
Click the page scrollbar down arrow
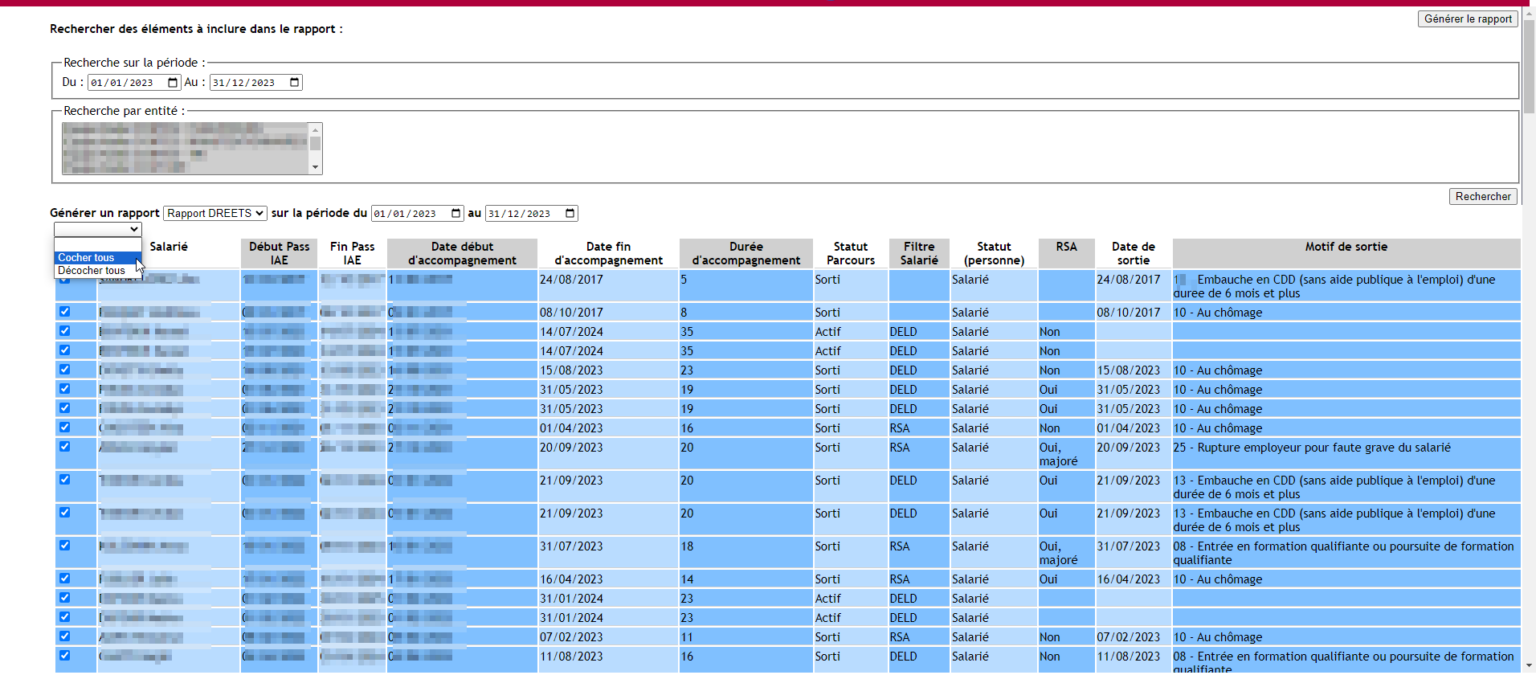click(x=1528, y=664)
